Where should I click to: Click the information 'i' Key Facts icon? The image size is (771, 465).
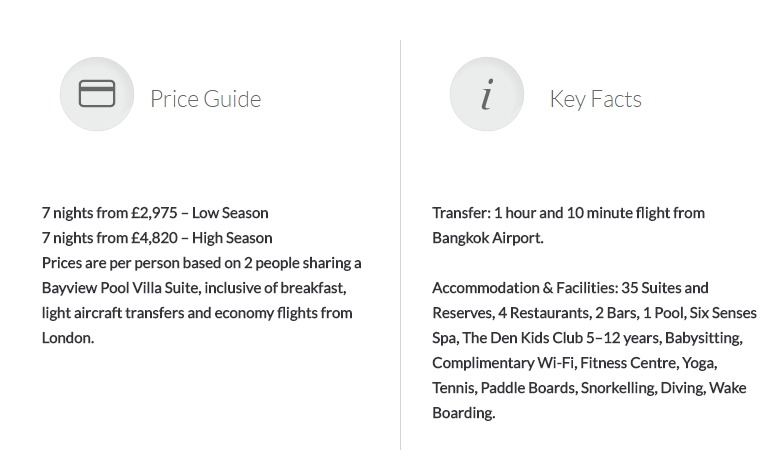(487, 94)
